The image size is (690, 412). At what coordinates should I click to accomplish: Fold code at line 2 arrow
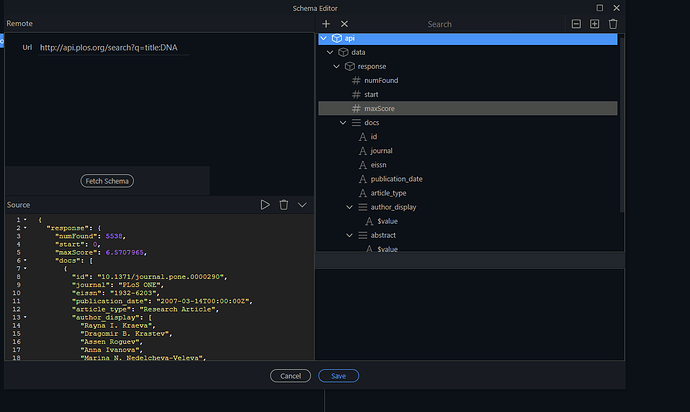pyautogui.click(x=25, y=228)
